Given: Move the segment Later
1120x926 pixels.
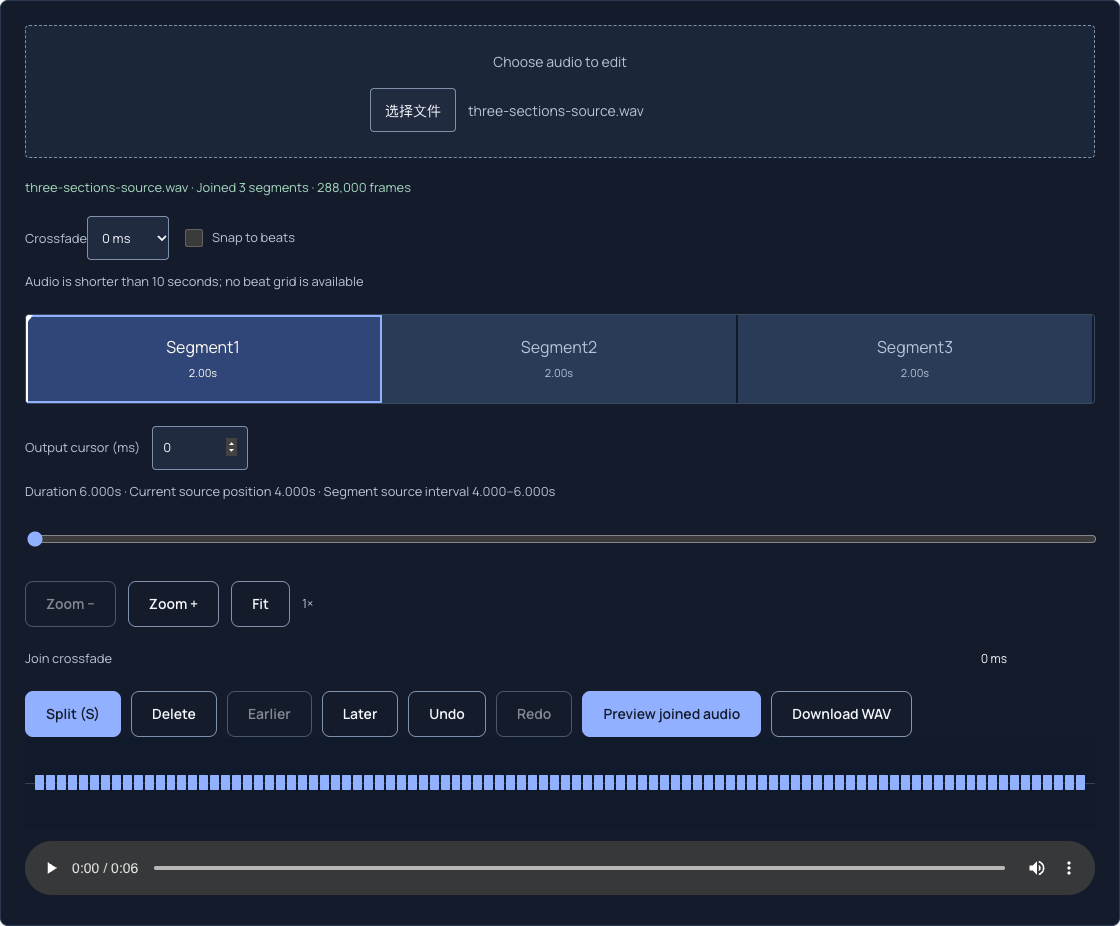Looking at the screenshot, I should pyautogui.click(x=360, y=714).
